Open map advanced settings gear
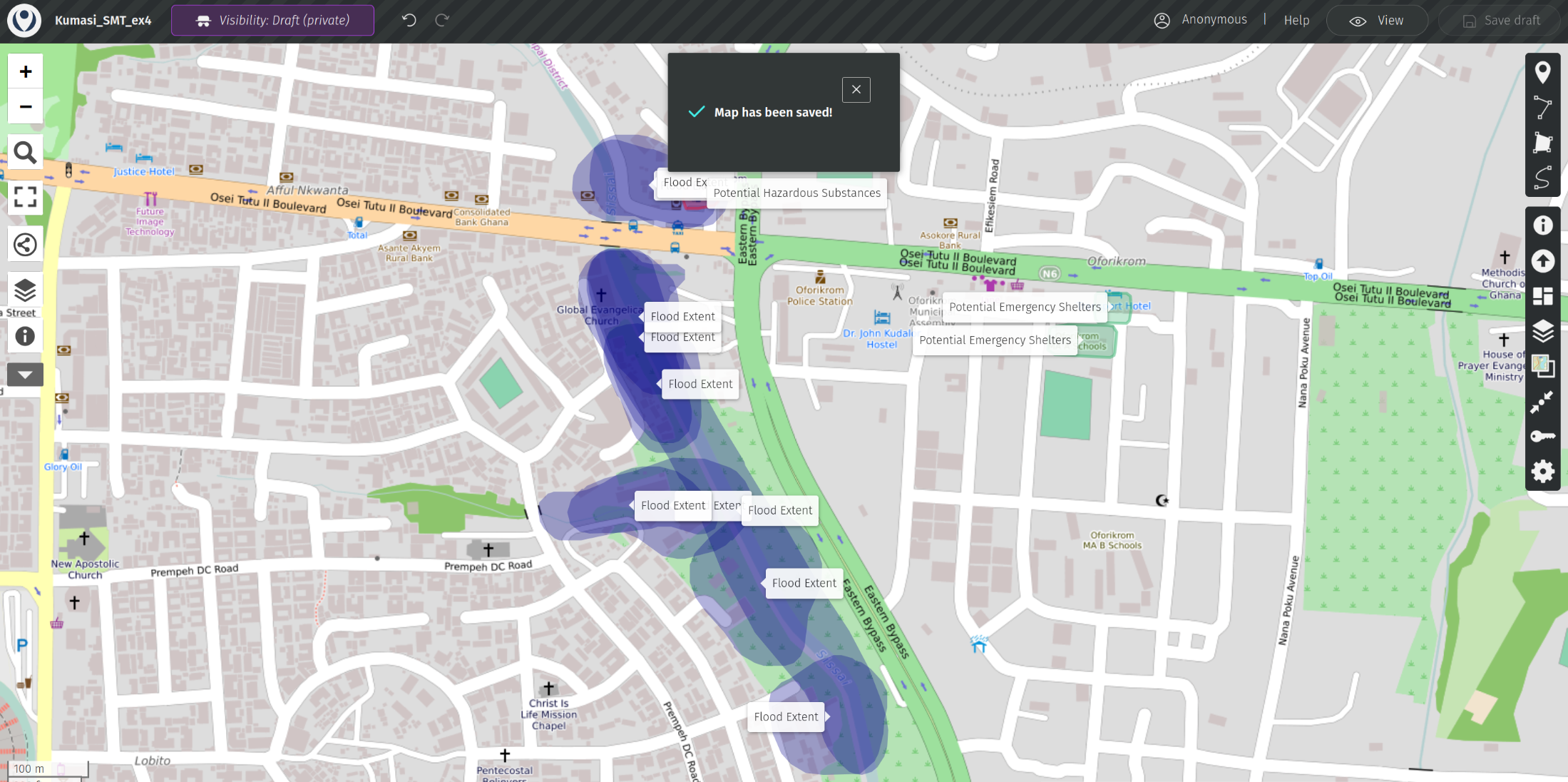Viewport: 1568px width, 782px height. coord(1542,472)
